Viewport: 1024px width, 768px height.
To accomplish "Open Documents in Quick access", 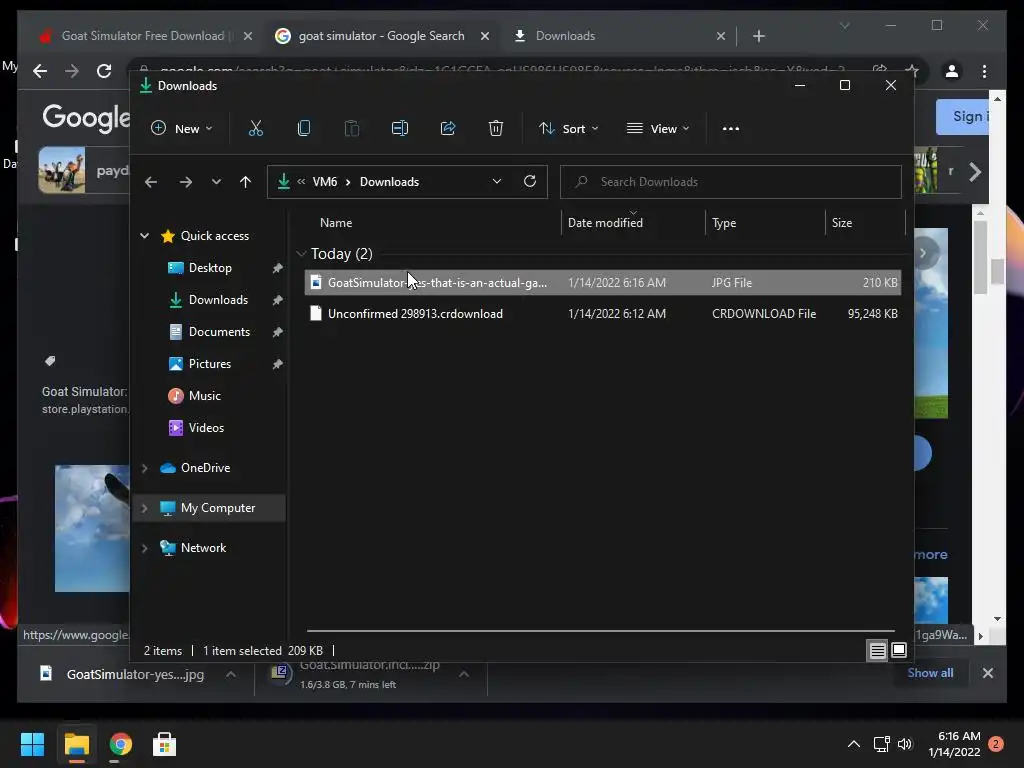I will coord(219,332).
